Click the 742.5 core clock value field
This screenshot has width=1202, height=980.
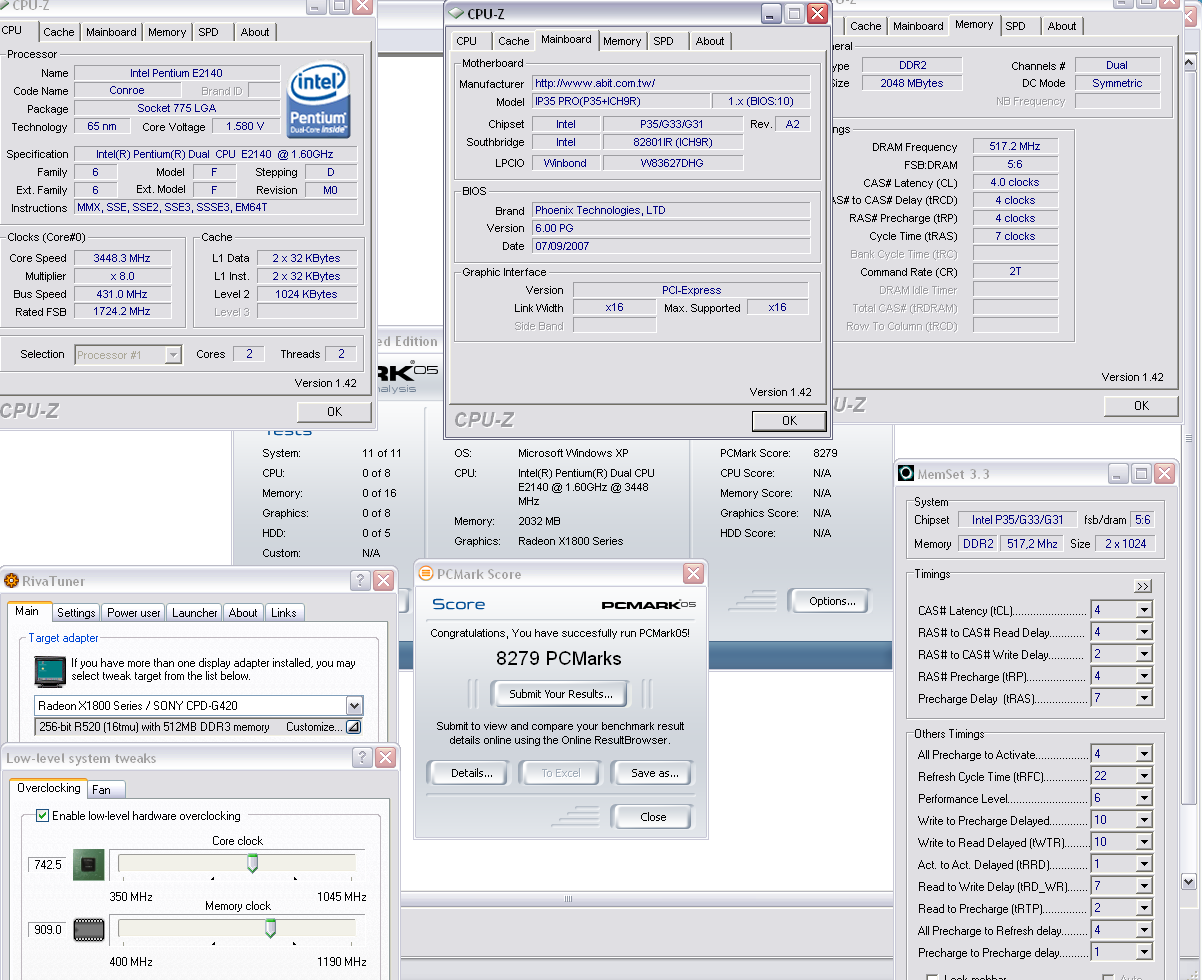click(x=48, y=865)
